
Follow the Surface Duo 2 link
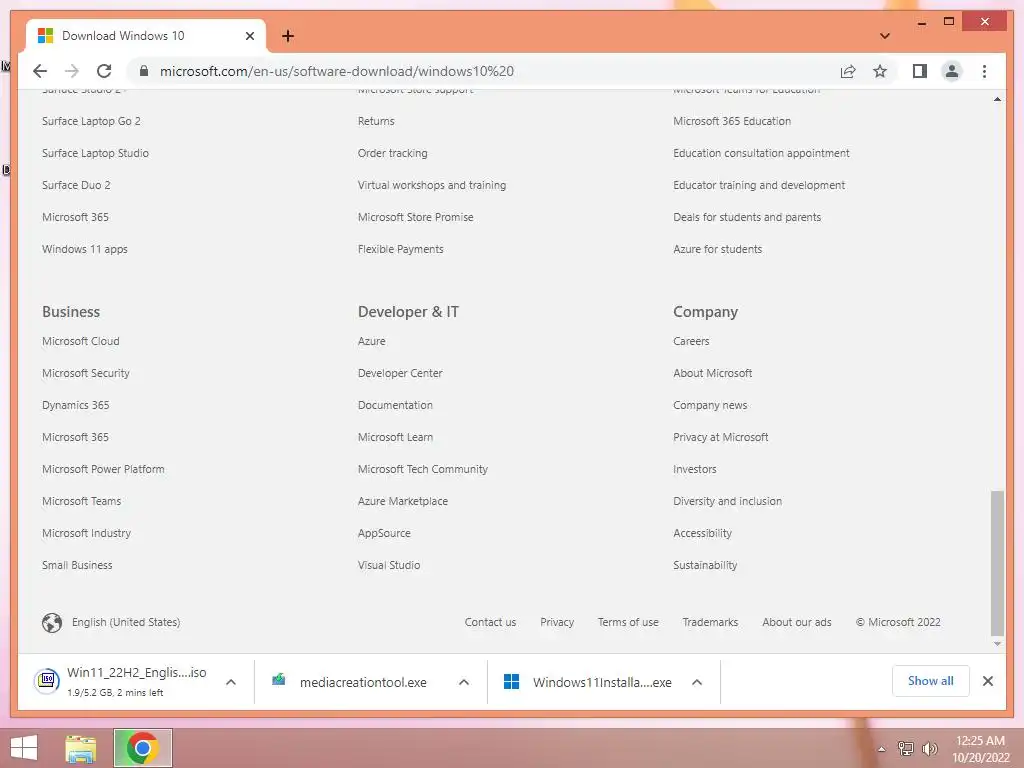(76, 185)
